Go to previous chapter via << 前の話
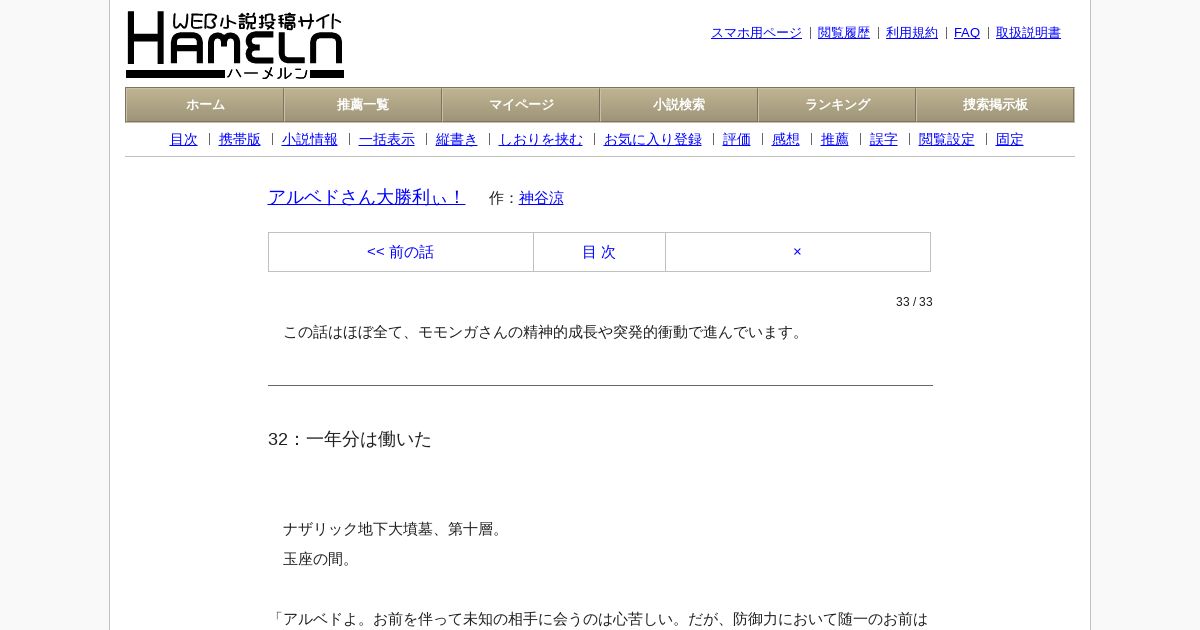This screenshot has height=630, width=1200. click(x=401, y=252)
